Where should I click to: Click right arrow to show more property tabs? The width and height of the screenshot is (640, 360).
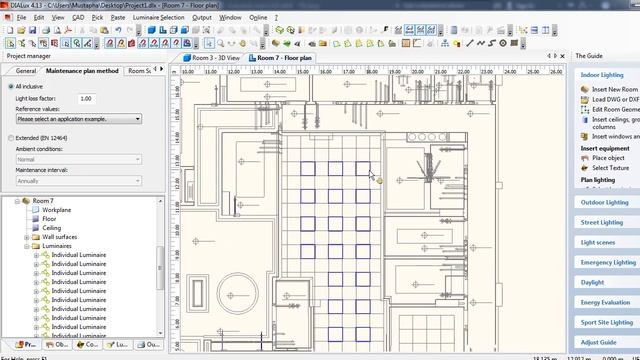pos(162,69)
